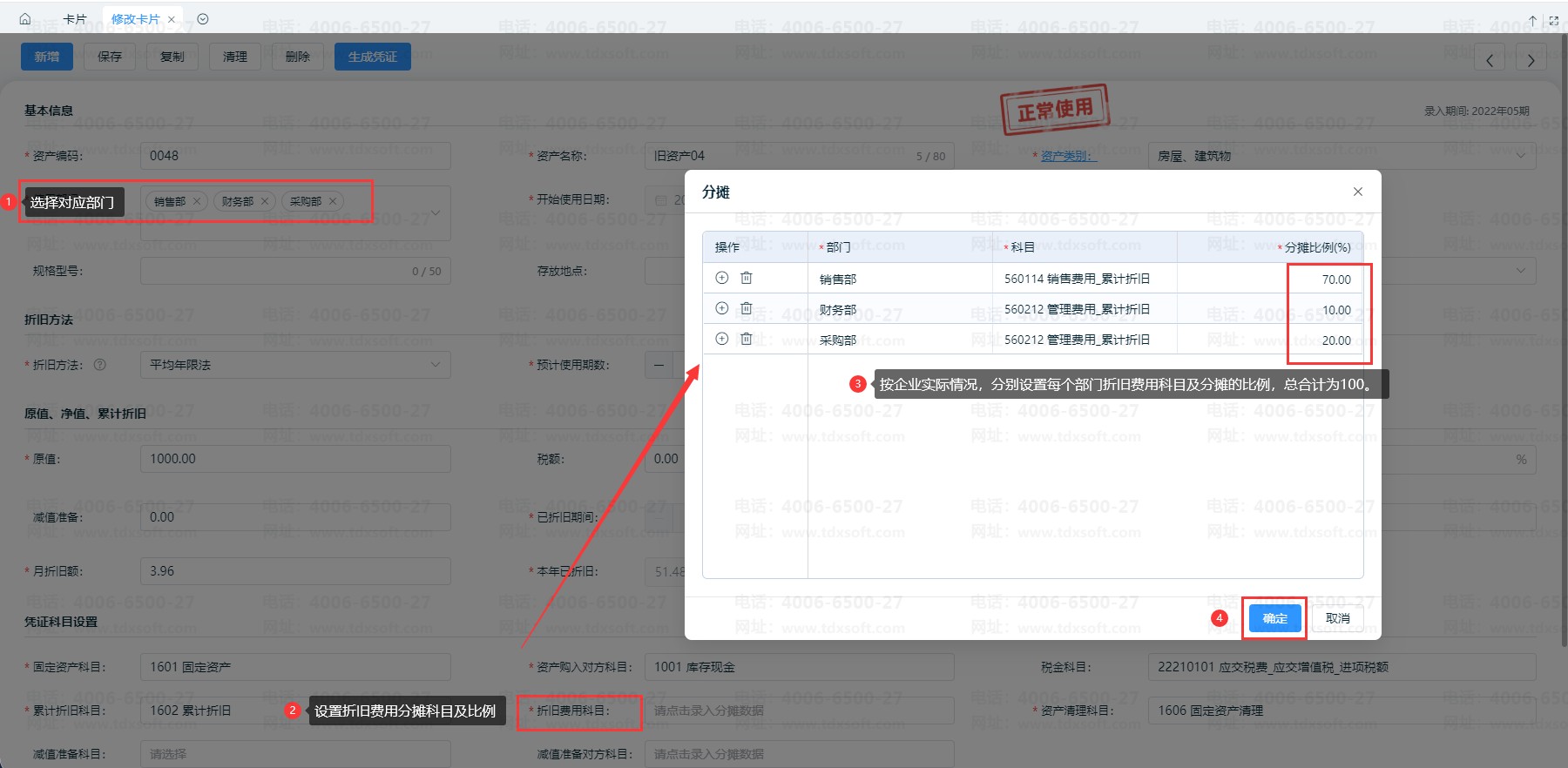Confirm the allocation with 确定
This screenshot has width=1568, height=768.
(x=1274, y=618)
